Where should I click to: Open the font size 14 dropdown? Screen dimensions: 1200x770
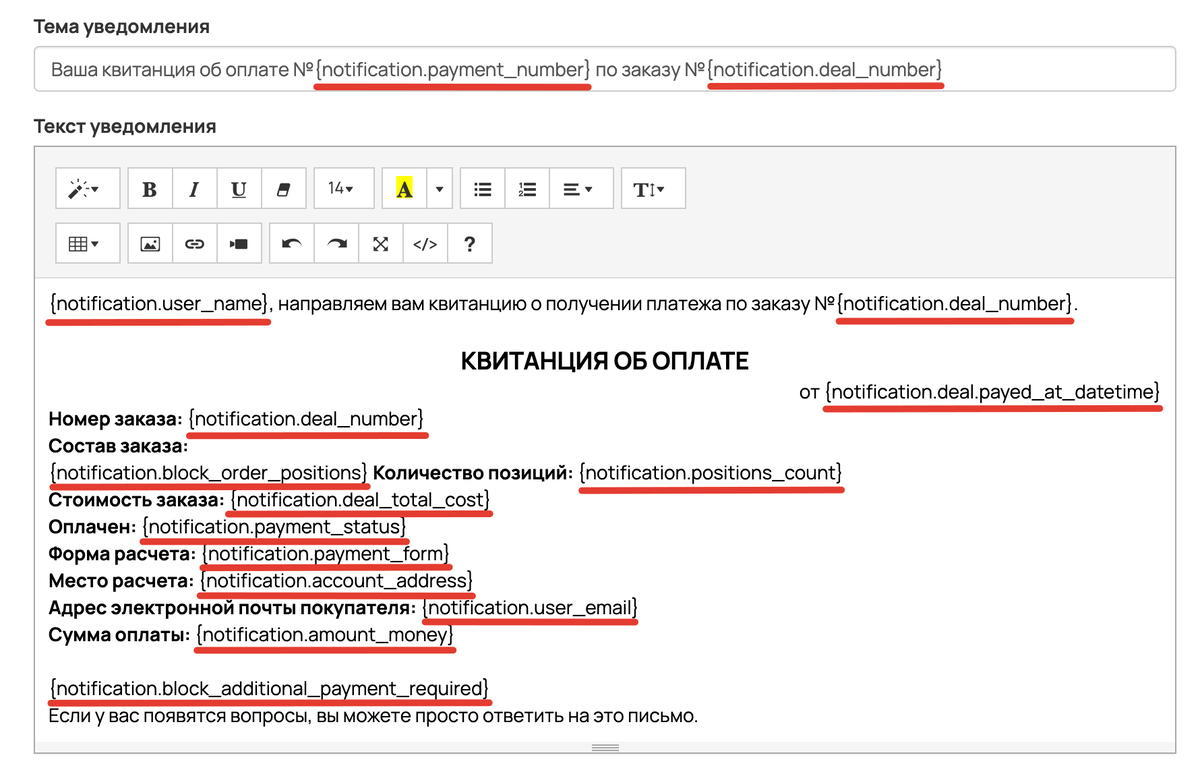(x=343, y=188)
